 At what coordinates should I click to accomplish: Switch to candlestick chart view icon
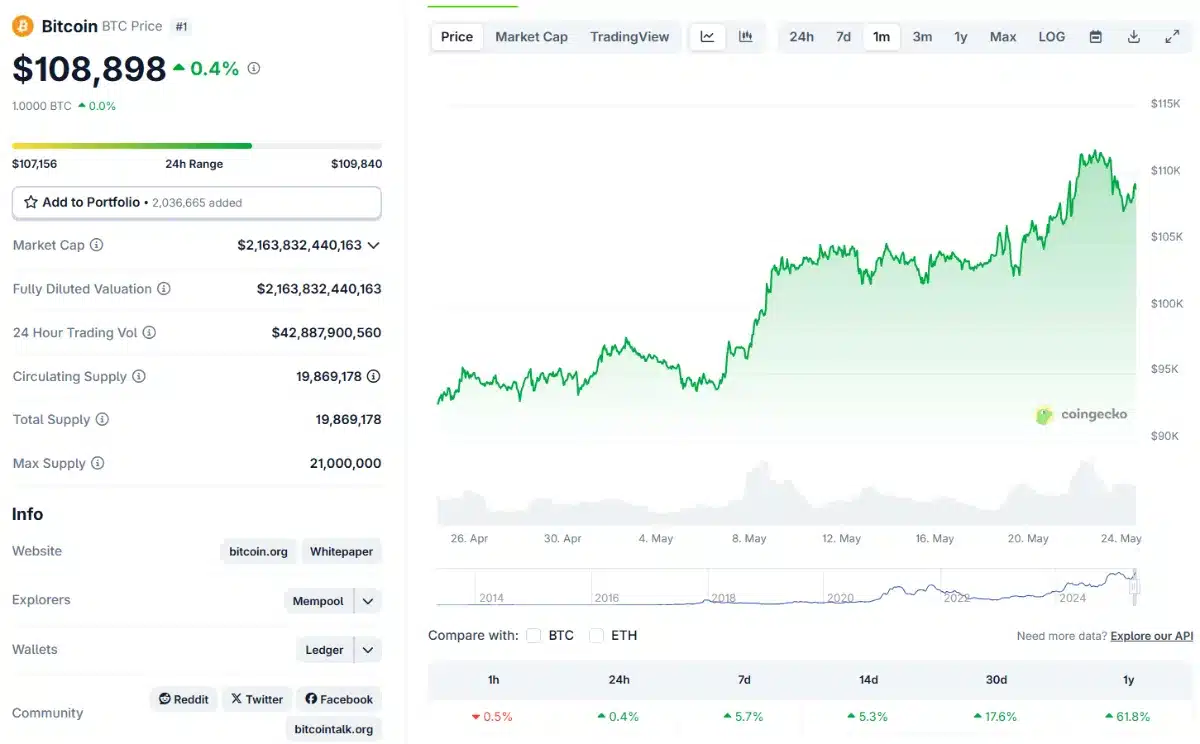[745, 37]
